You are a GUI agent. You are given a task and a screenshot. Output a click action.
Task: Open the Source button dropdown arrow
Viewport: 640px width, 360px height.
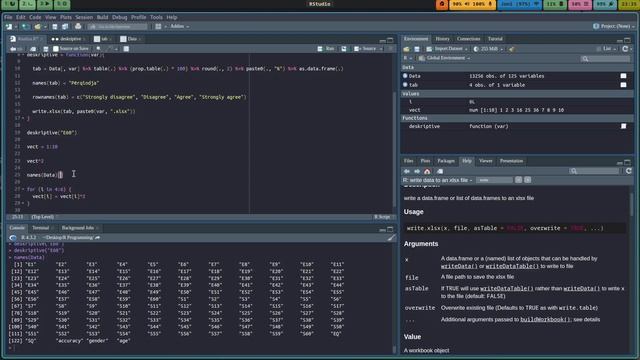381,49
